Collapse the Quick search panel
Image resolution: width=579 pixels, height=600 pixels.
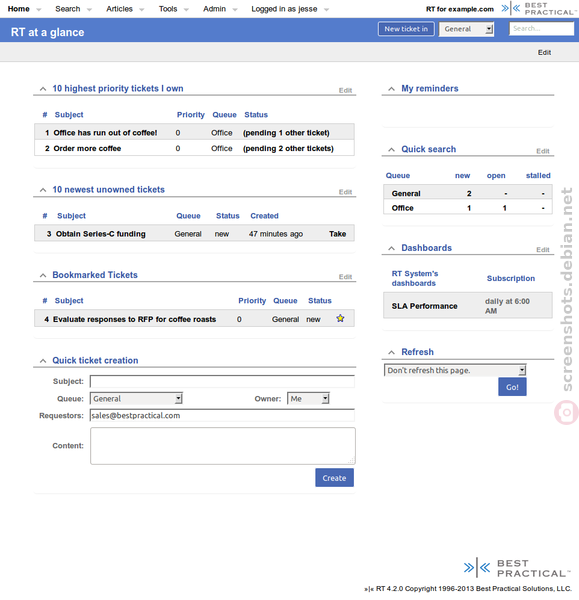[x=391, y=149]
